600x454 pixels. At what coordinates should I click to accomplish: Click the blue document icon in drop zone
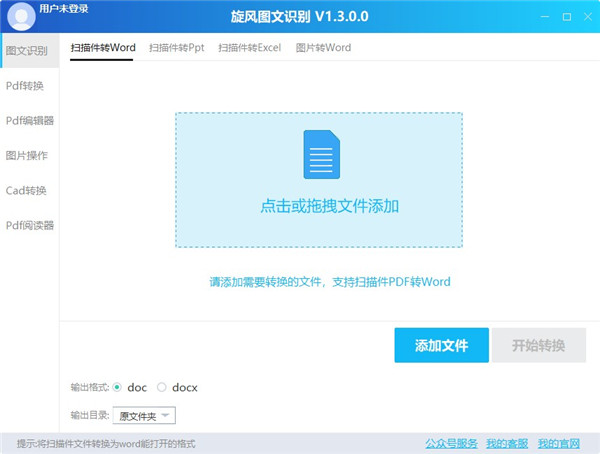click(x=319, y=154)
